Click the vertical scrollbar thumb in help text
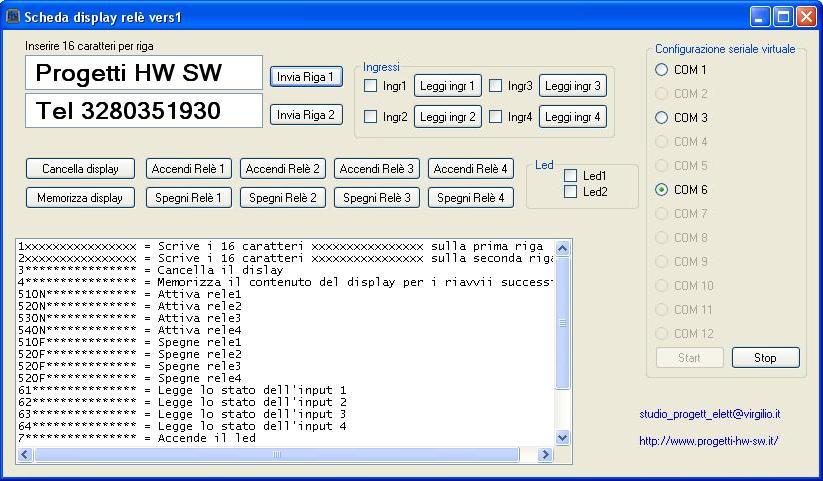The height and width of the screenshot is (481, 823). tap(562, 323)
